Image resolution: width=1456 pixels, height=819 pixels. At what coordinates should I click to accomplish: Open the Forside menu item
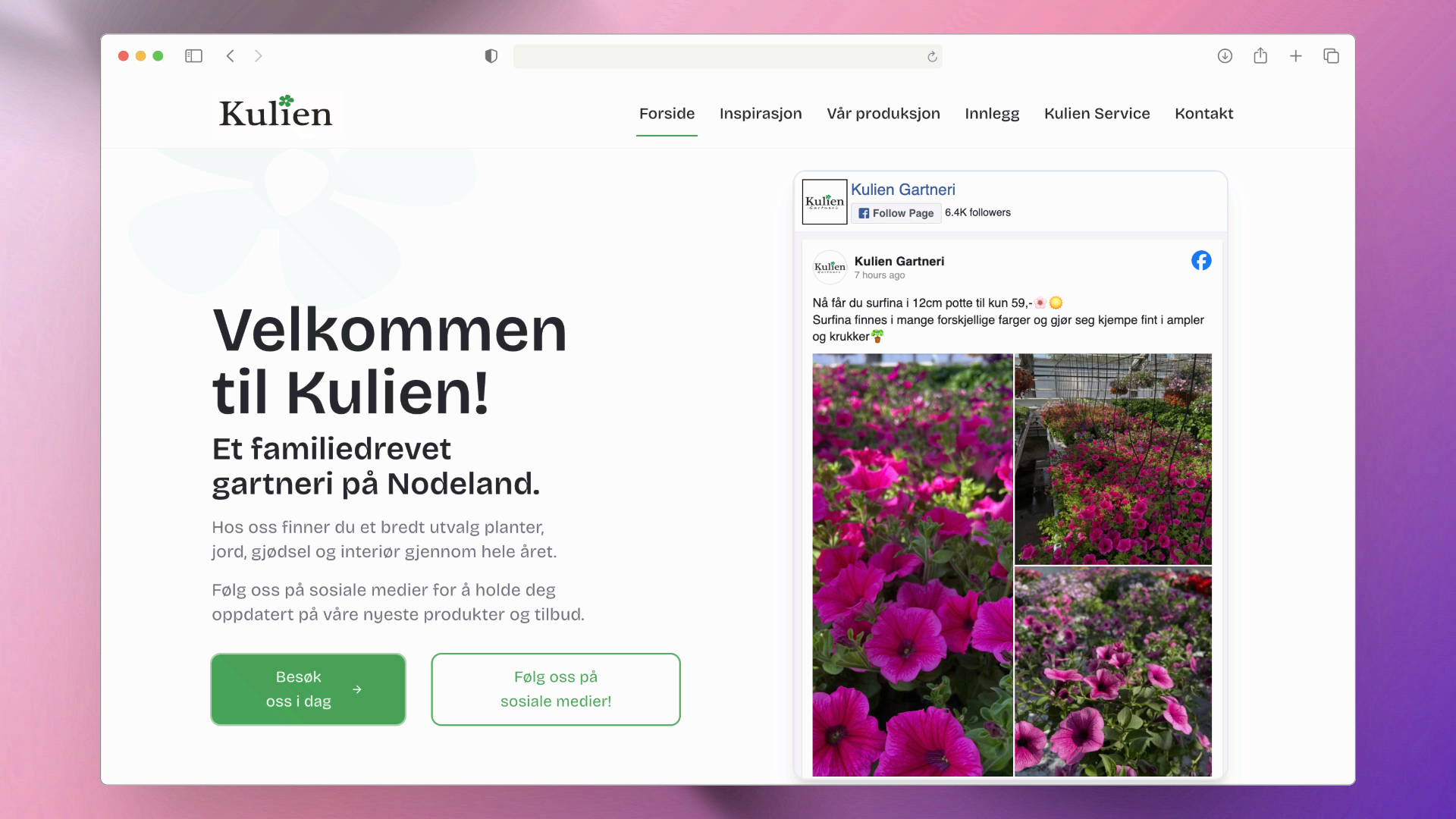tap(667, 114)
